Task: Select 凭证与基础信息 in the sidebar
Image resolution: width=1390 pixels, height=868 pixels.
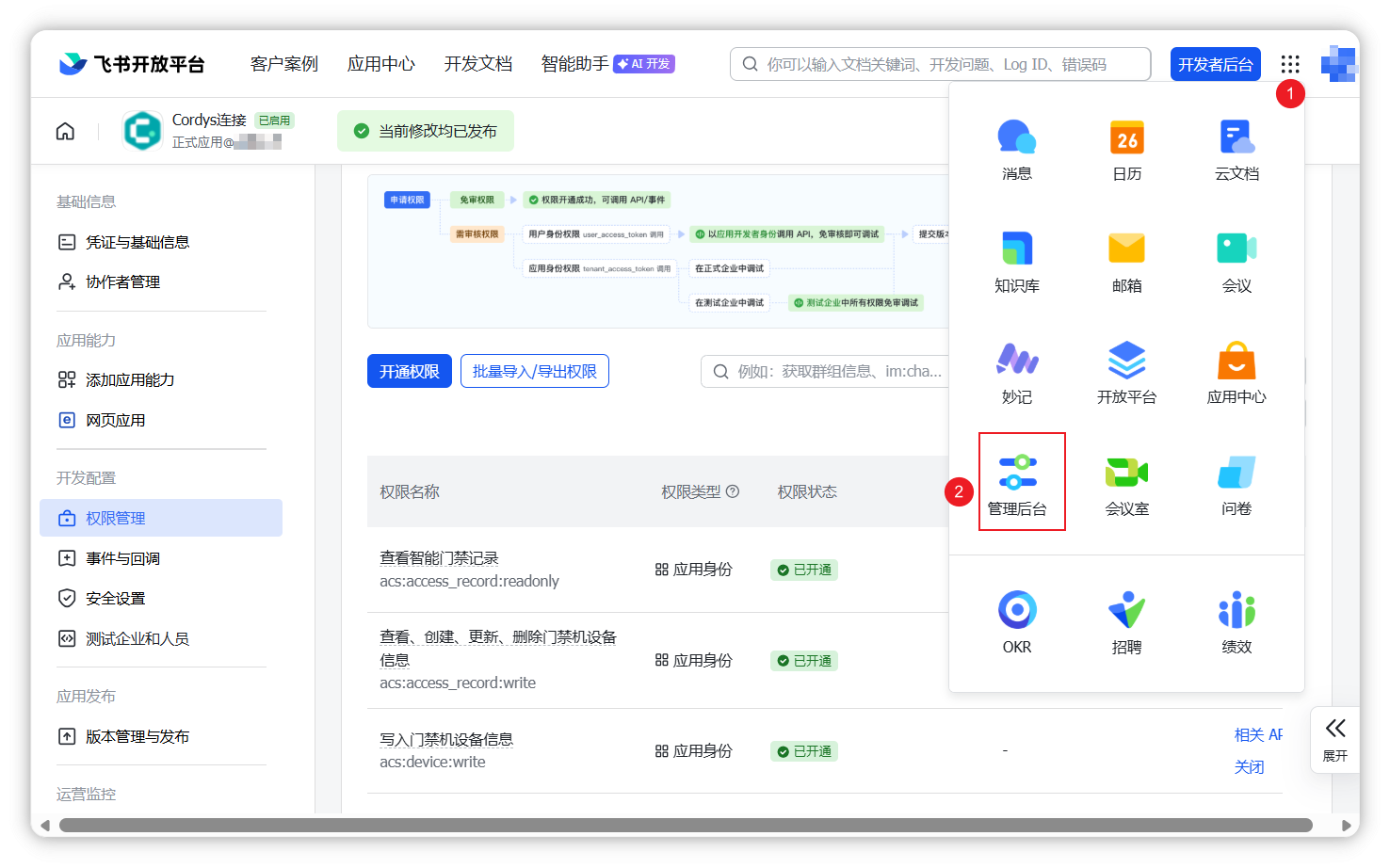Action: click(137, 242)
